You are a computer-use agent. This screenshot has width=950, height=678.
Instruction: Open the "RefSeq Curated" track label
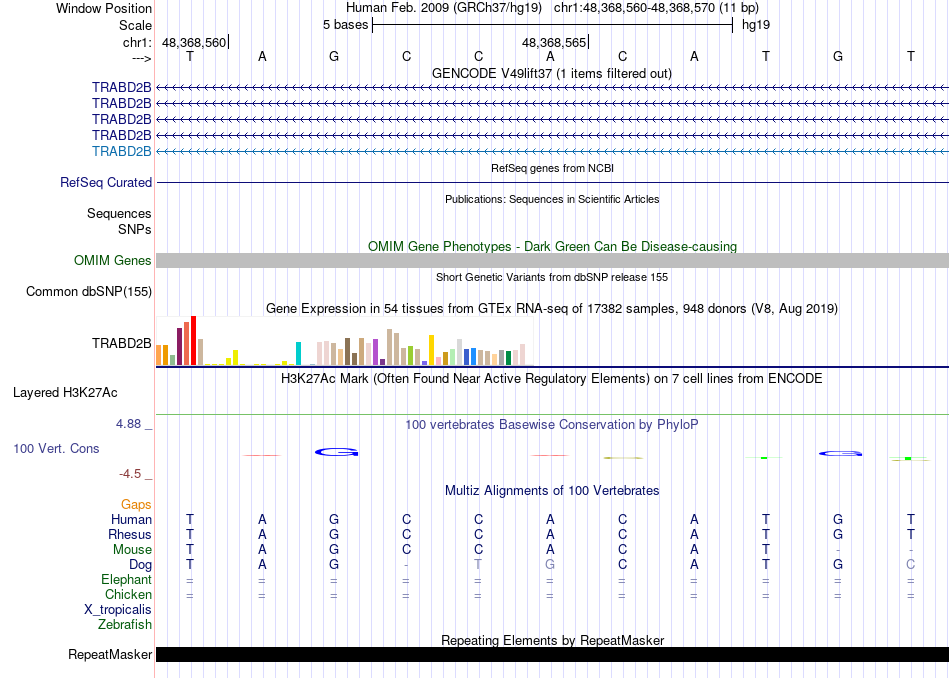pos(106,182)
